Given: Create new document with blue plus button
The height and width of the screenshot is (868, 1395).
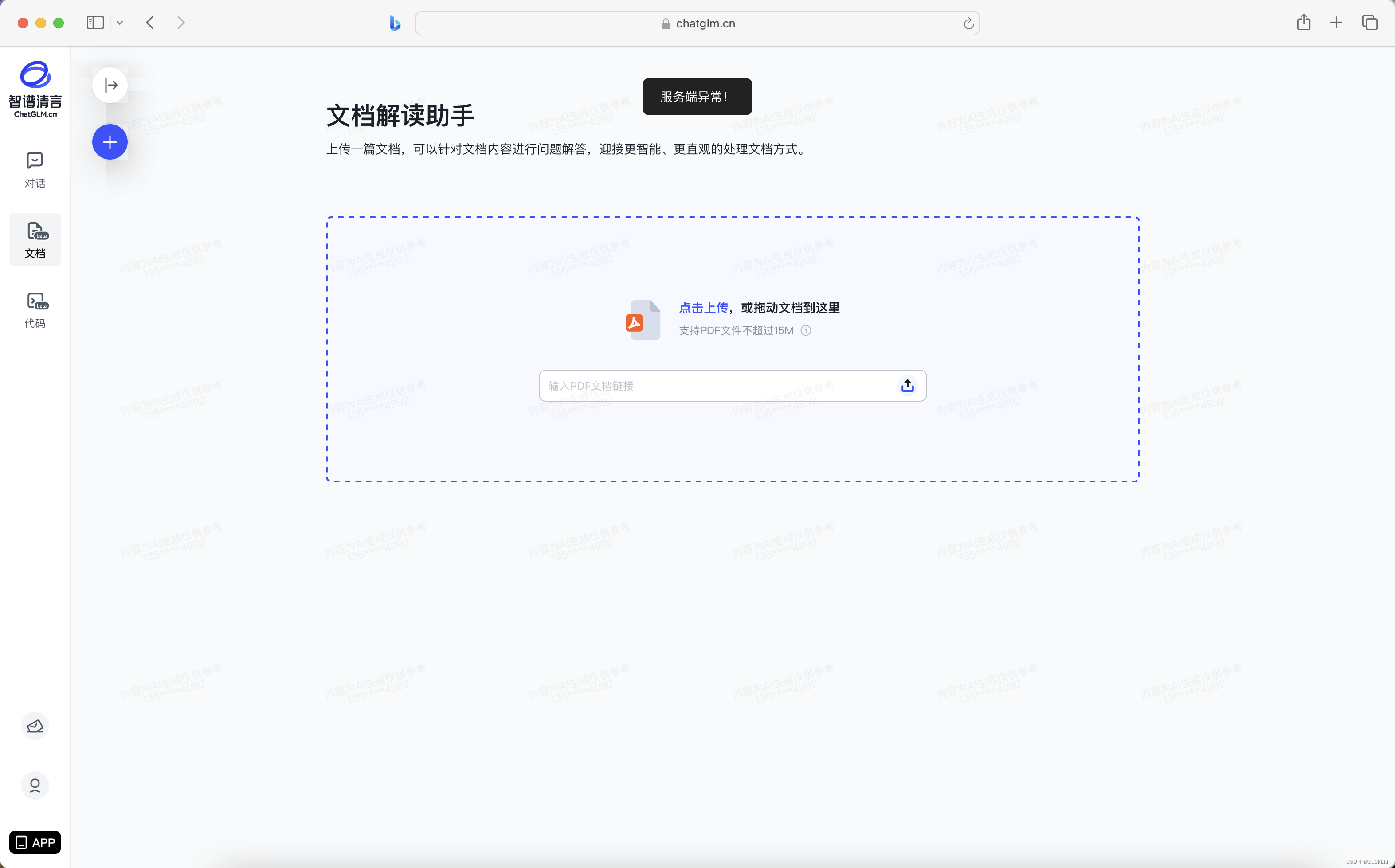Looking at the screenshot, I should 110,142.
